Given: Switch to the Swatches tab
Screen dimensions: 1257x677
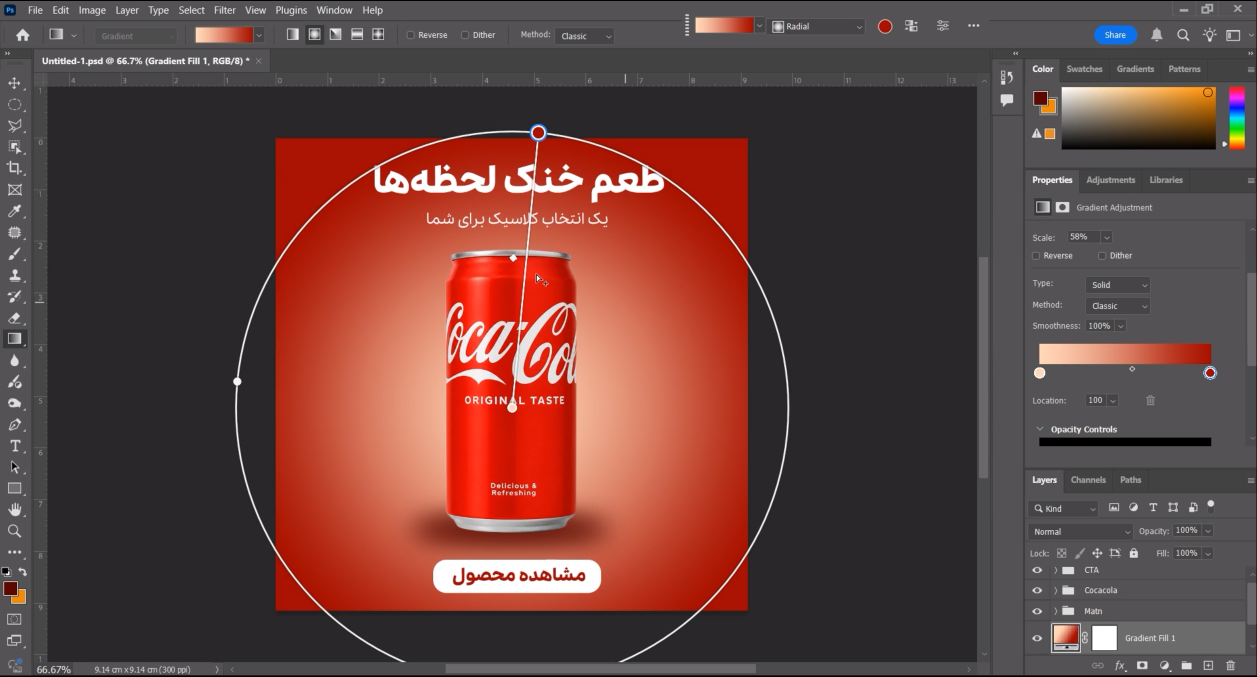Looking at the screenshot, I should 1084,69.
